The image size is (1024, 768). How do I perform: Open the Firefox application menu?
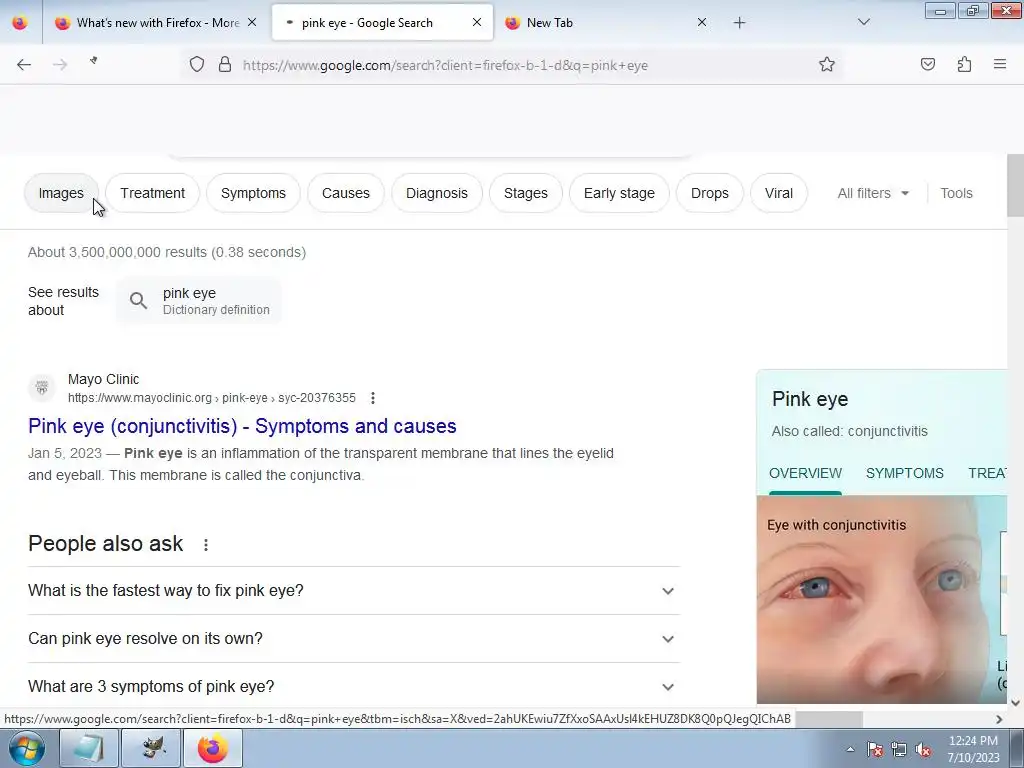coord(1000,64)
